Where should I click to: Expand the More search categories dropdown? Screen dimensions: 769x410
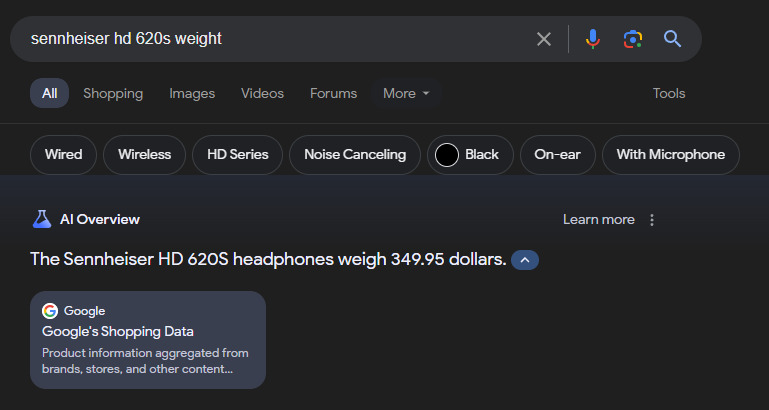click(x=406, y=93)
